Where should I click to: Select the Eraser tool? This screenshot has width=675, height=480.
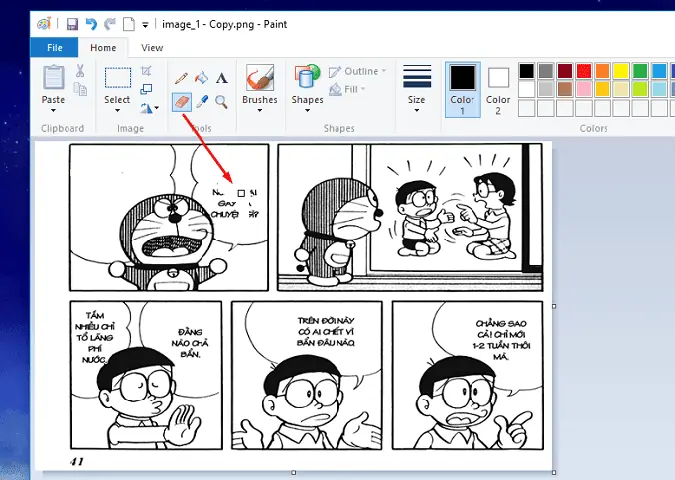[182, 102]
